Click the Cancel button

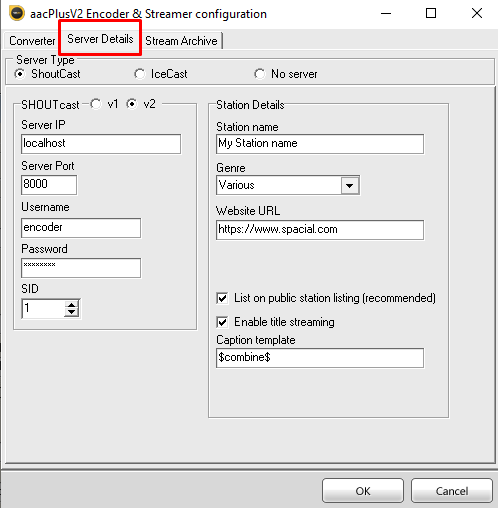point(452,491)
